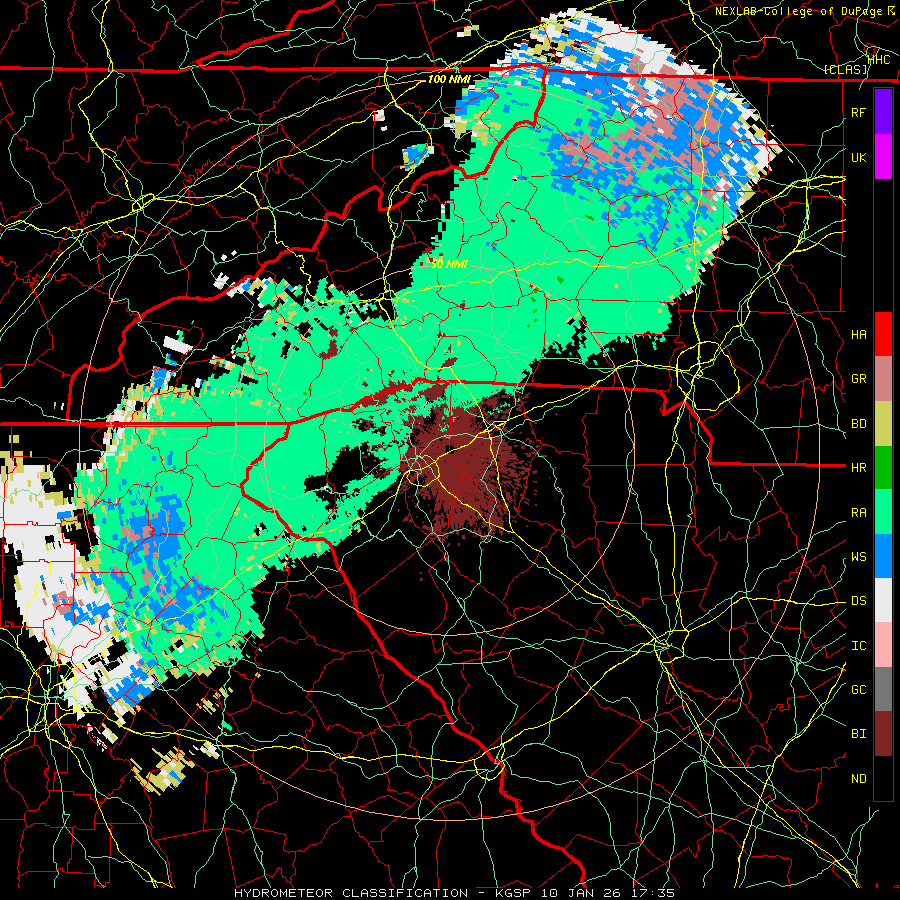Image resolution: width=900 pixels, height=900 pixels.
Task: Click the BI legend label text
Action: (x=858, y=734)
